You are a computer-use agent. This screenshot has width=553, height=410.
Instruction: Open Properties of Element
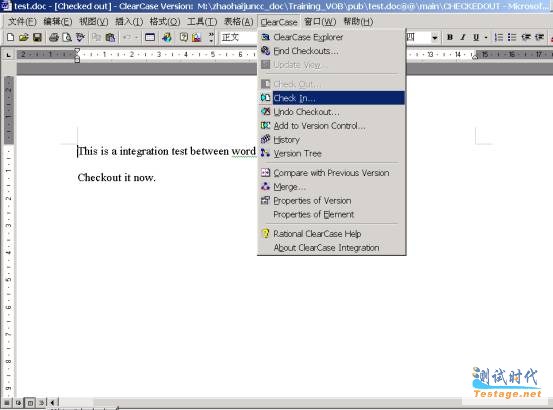click(332, 214)
